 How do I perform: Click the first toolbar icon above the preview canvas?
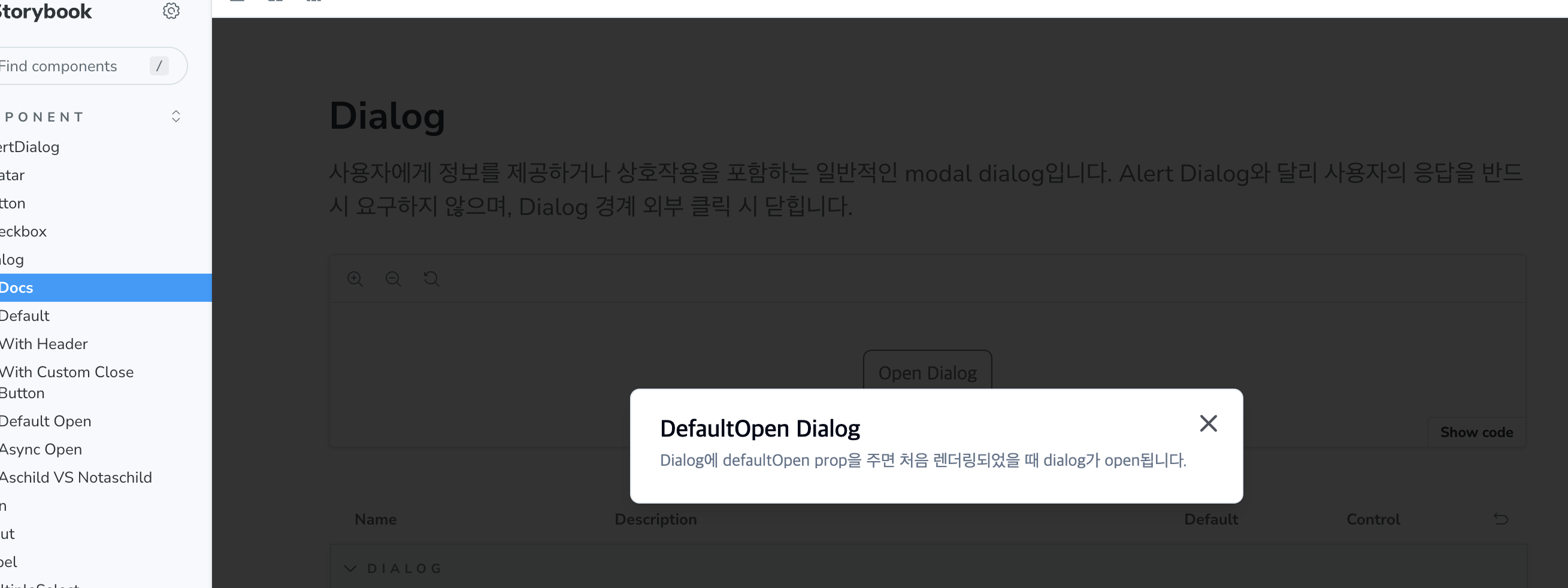[x=237, y=2]
